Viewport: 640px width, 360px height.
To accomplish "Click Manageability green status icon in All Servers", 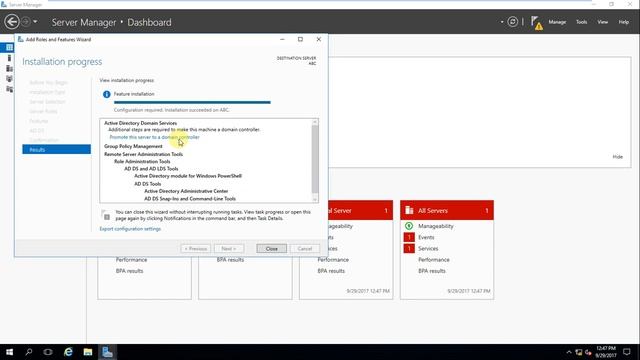I will (x=409, y=226).
